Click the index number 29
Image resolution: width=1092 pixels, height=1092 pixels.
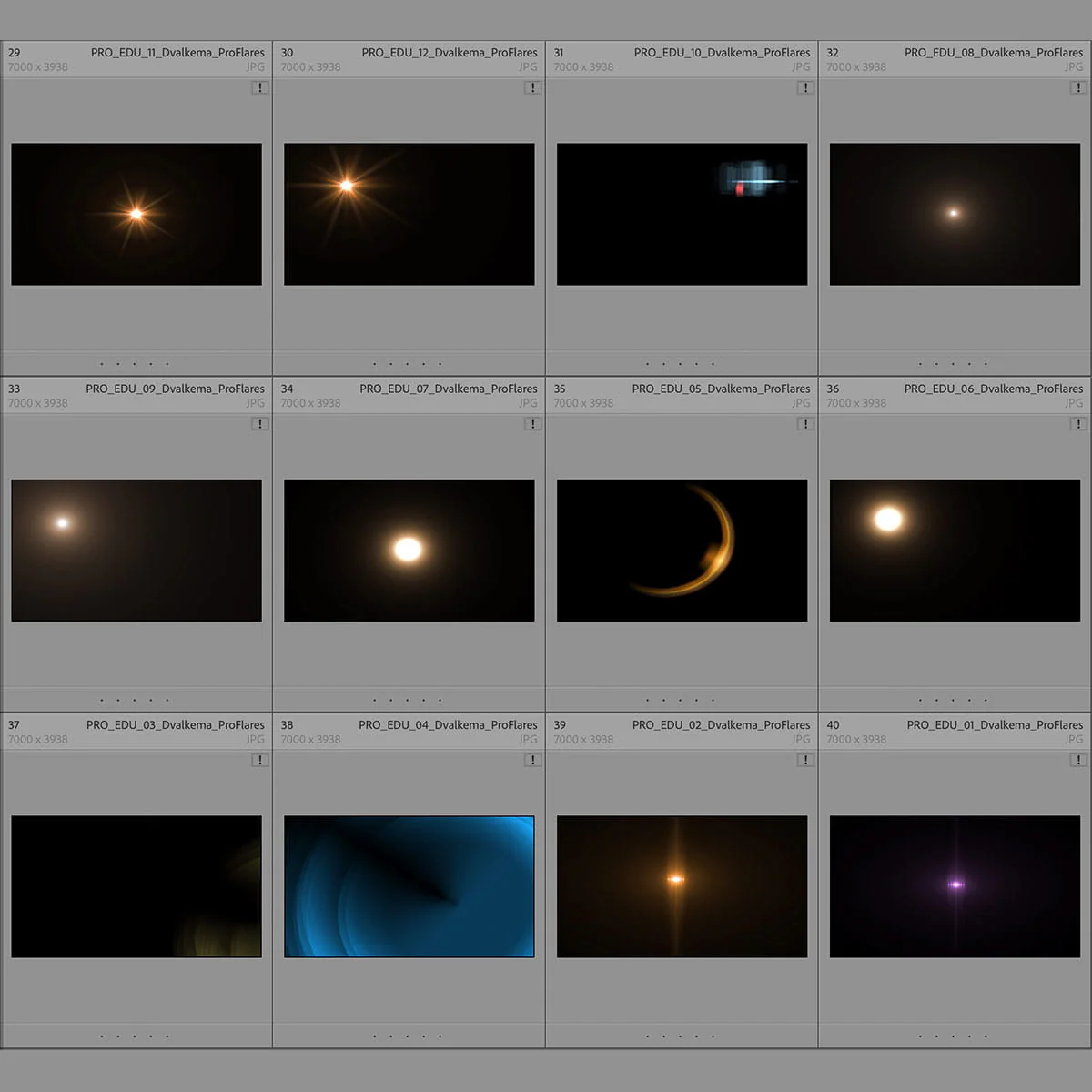point(14,53)
